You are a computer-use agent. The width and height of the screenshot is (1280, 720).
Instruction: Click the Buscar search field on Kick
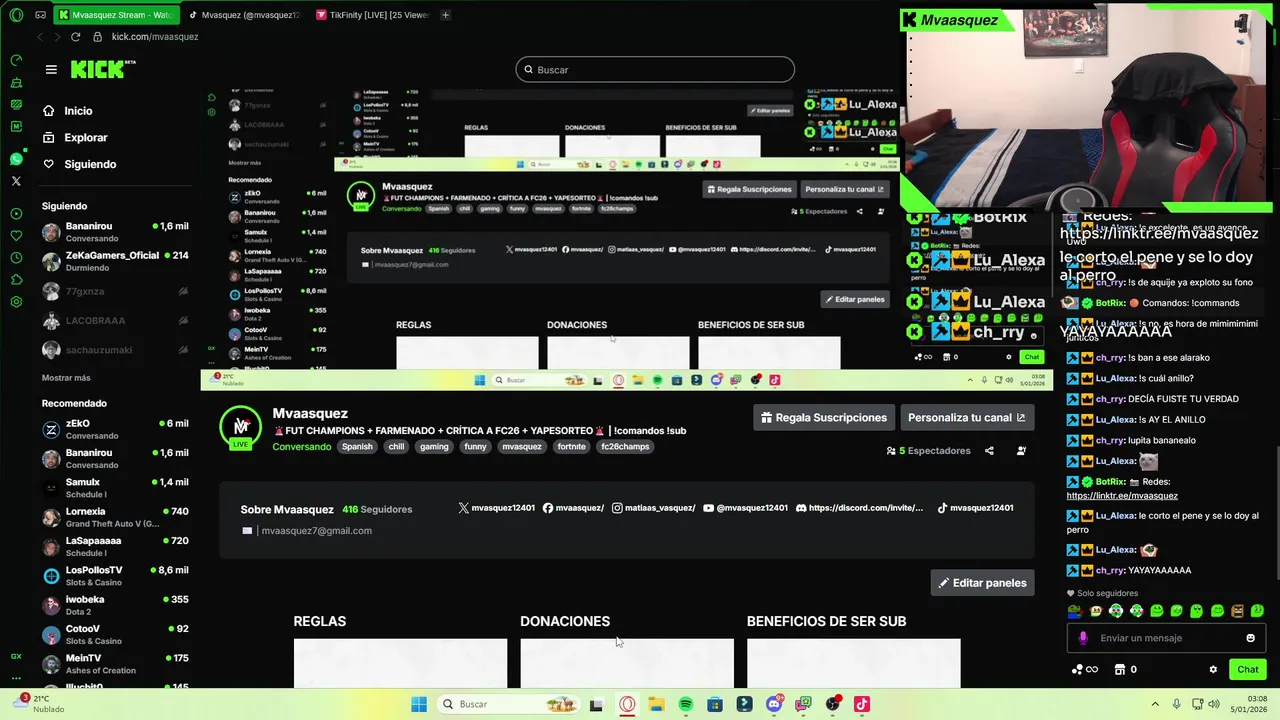tap(655, 70)
